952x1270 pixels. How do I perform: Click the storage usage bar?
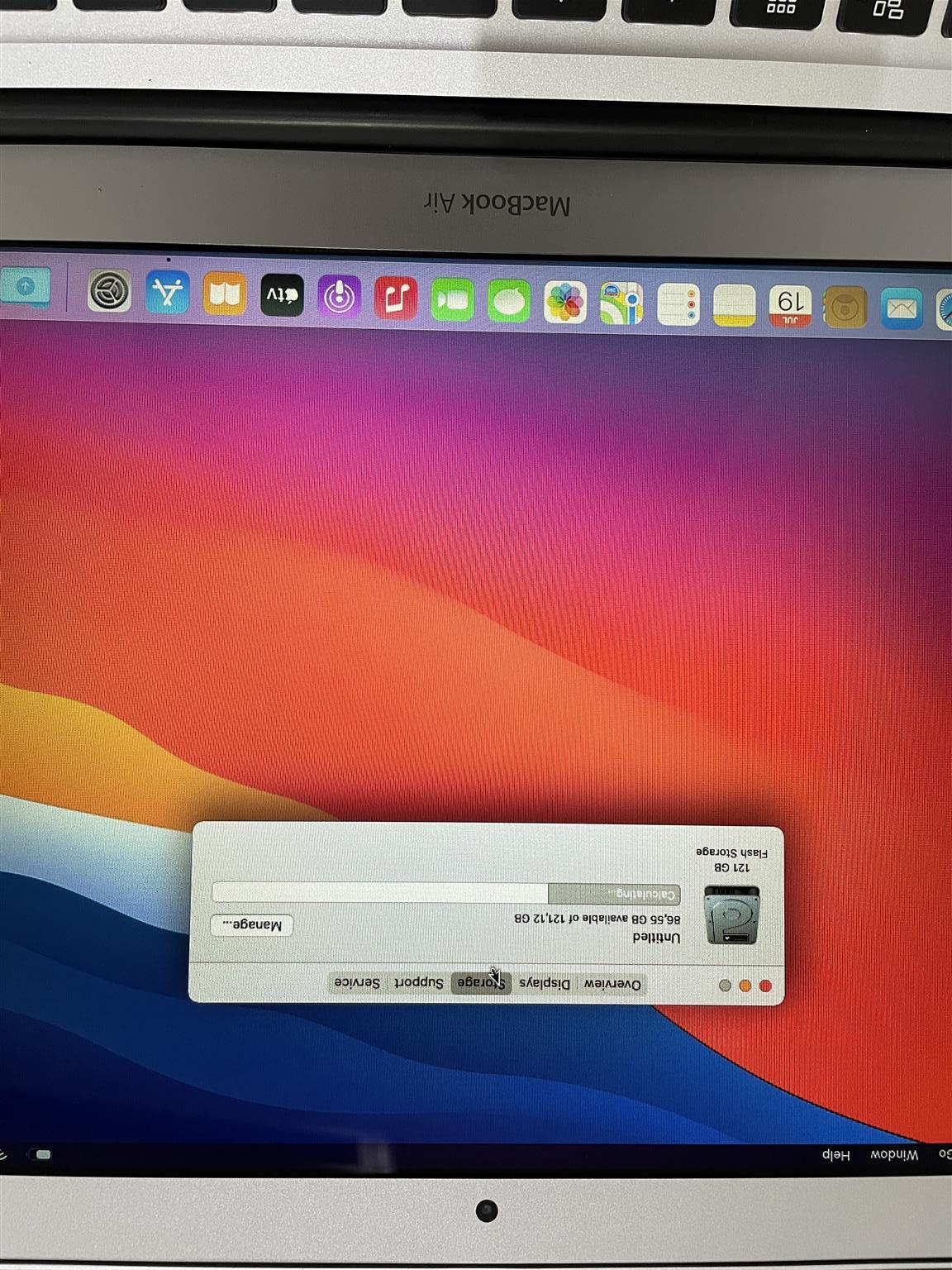pos(446,893)
